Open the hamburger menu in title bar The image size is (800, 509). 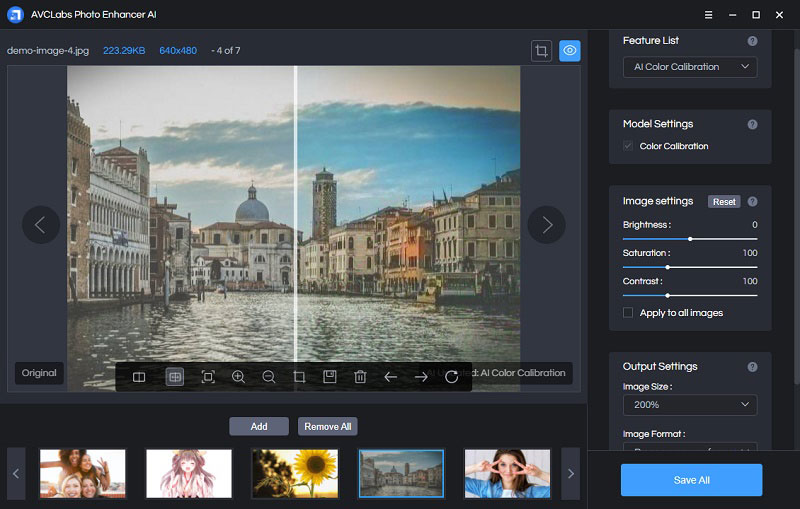click(x=708, y=15)
